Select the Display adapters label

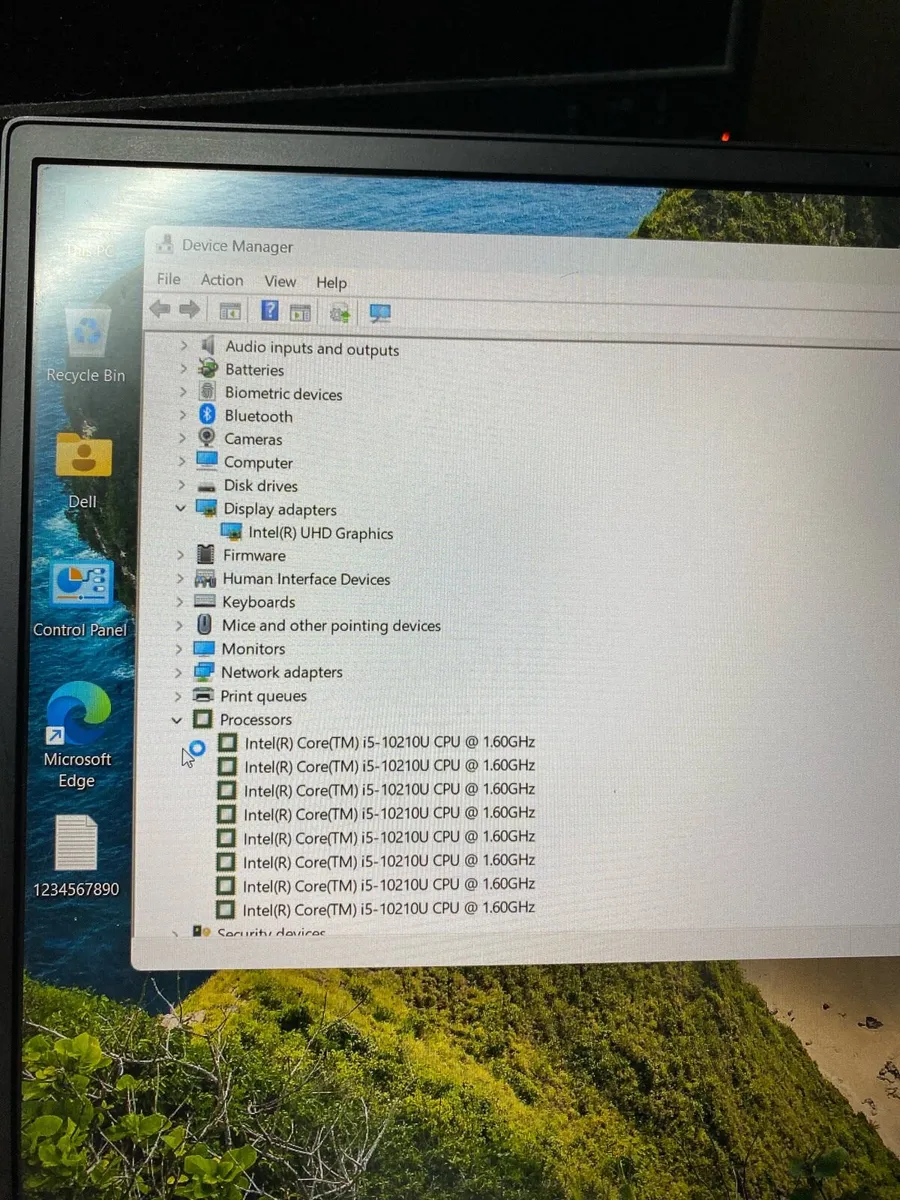[280, 509]
